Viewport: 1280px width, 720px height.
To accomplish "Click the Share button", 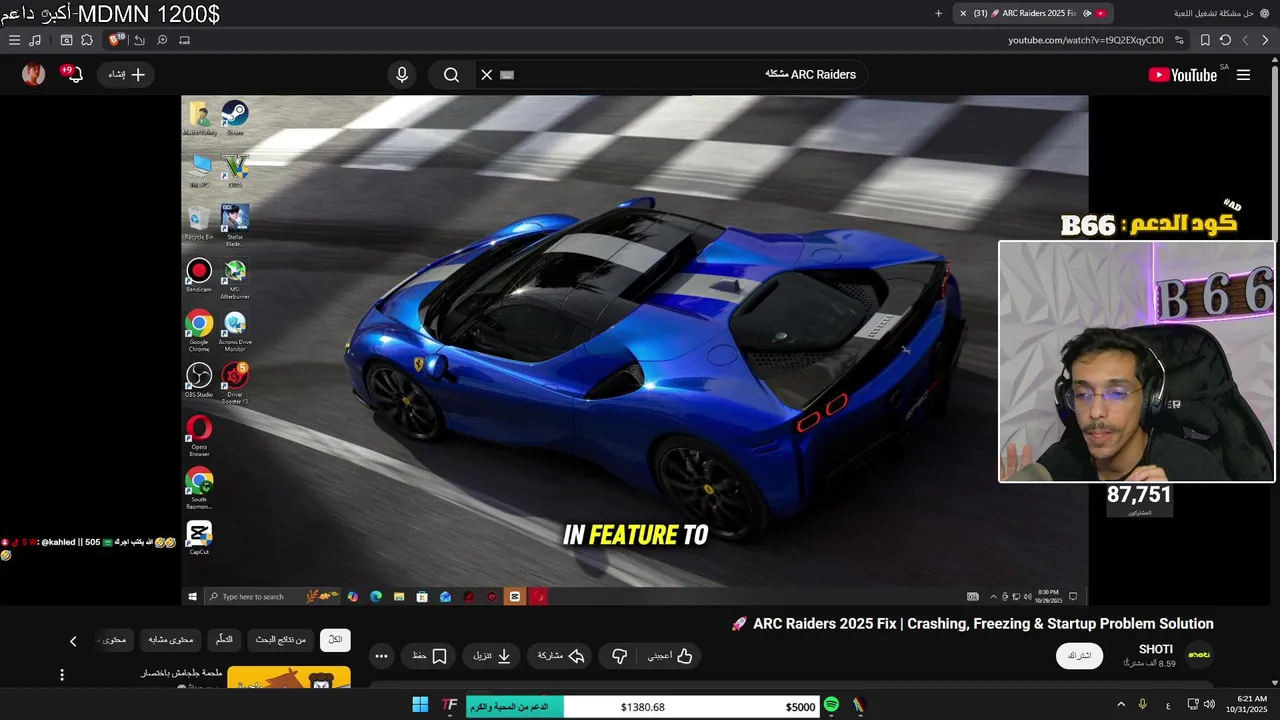I will point(560,656).
